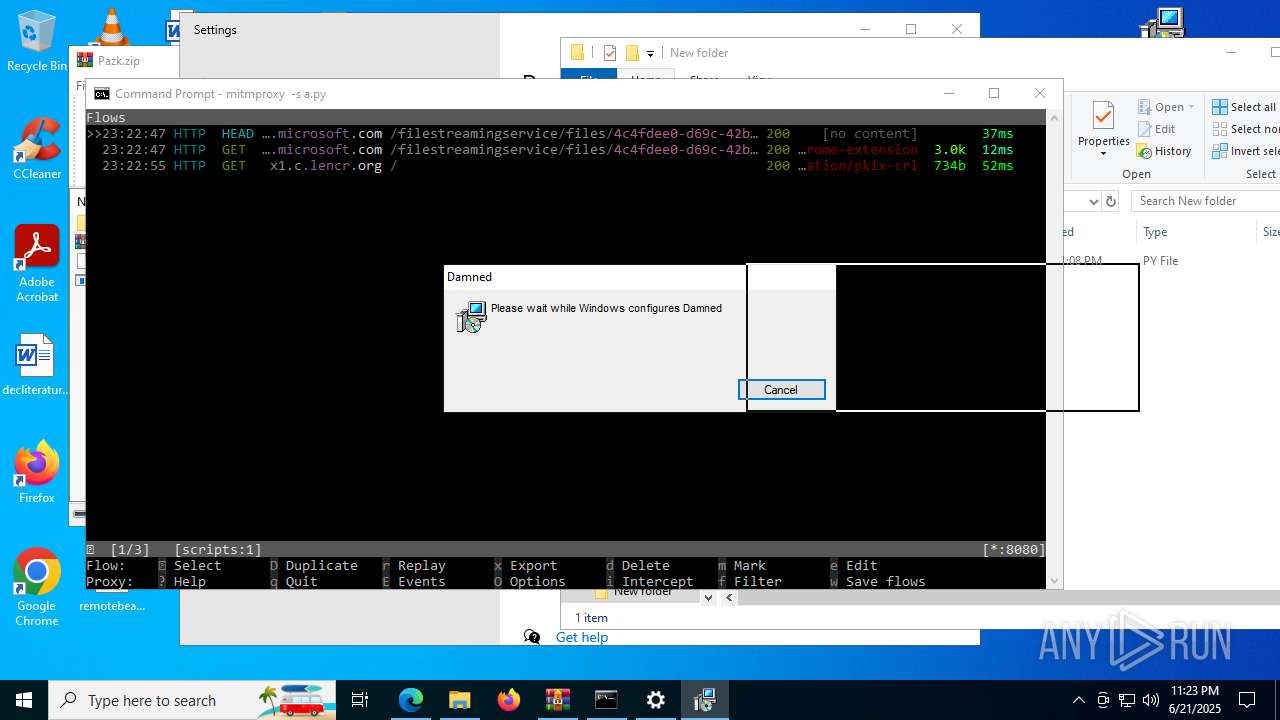The width and height of the screenshot is (1280, 720).
Task: Show hidden system tray icons
Action: point(1078,700)
